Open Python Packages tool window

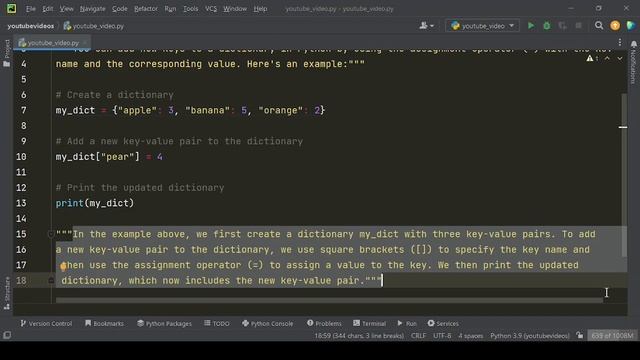tap(164, 323)
